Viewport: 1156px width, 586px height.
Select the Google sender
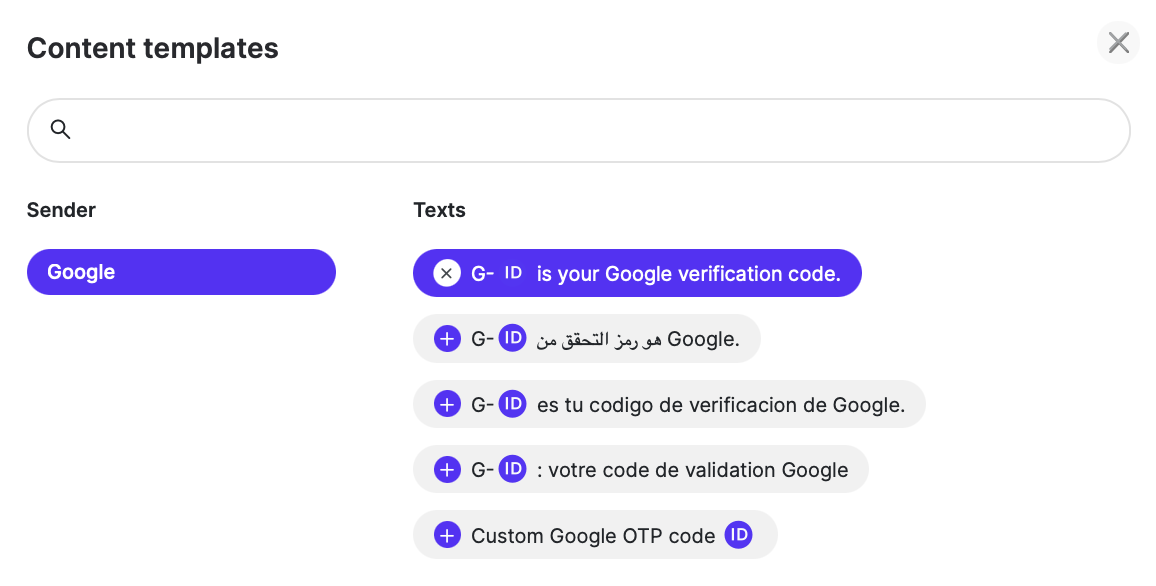coord(181,272)
